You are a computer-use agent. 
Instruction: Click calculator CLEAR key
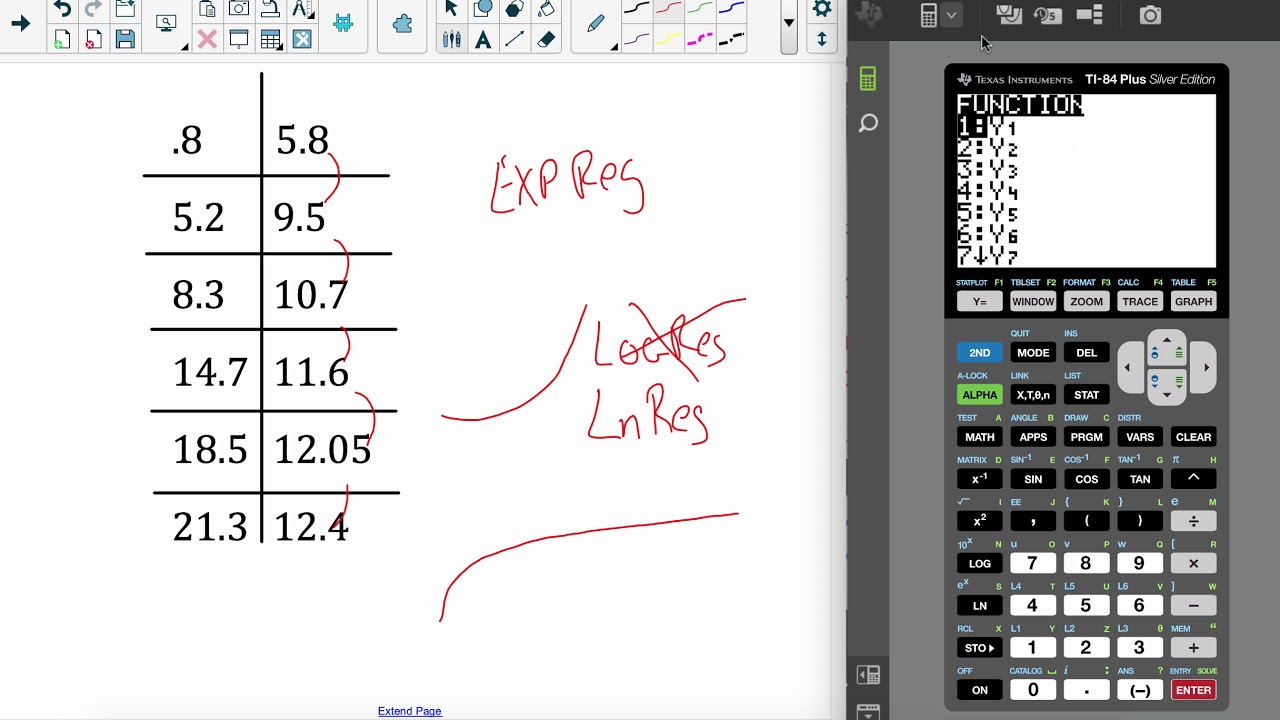(1193, 437)
